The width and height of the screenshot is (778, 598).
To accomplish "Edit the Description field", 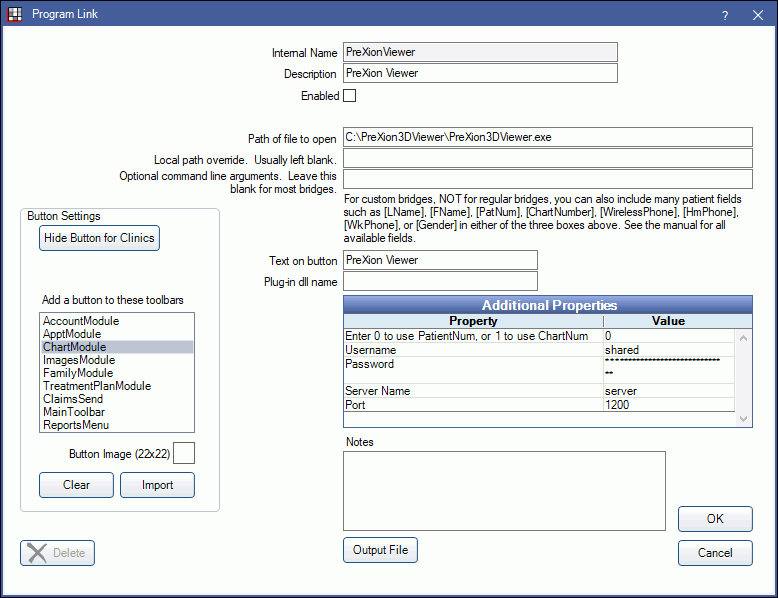I will pyautogui.click(x=480, y=73).
